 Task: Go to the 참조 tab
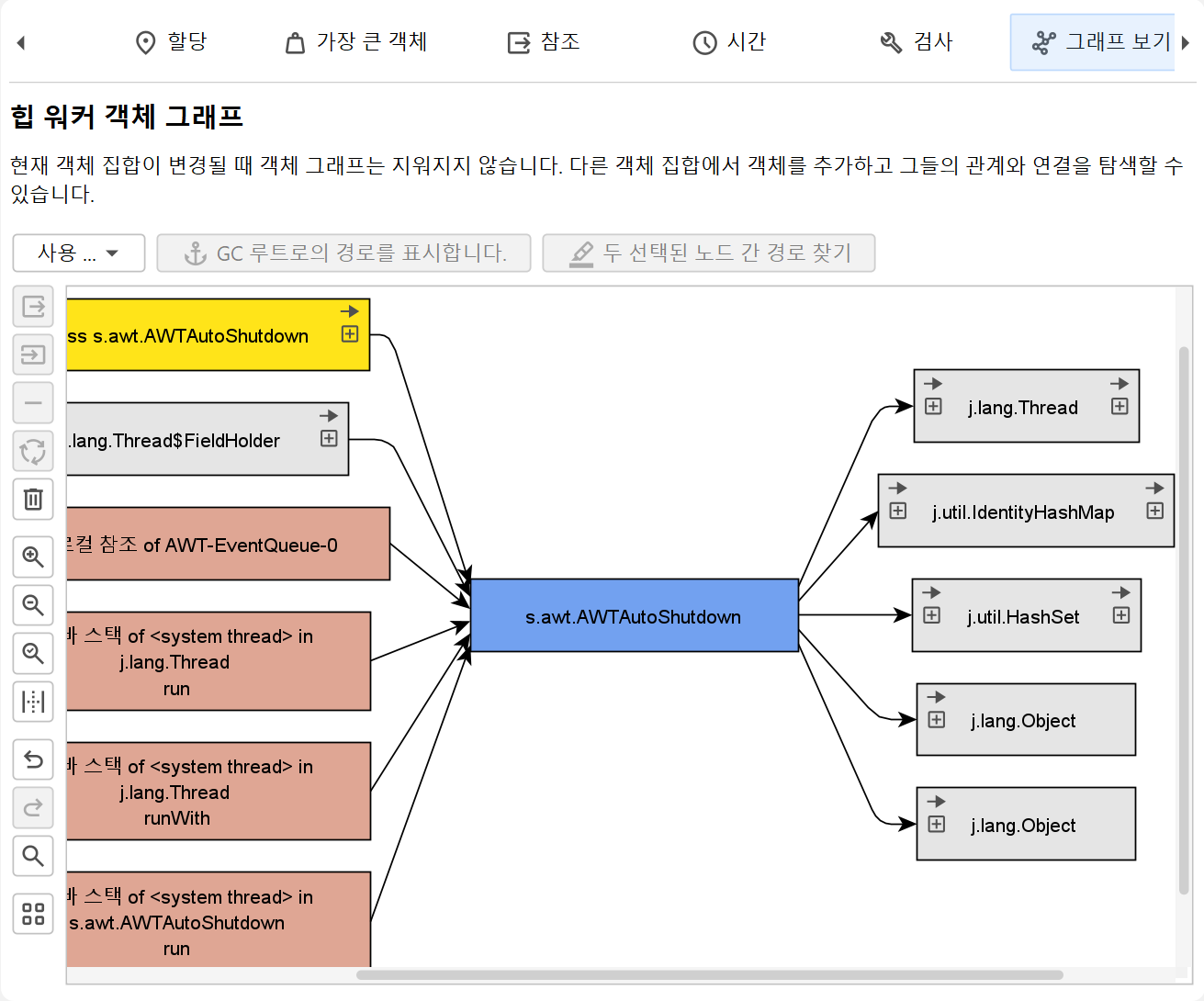(x=544, y=42)
